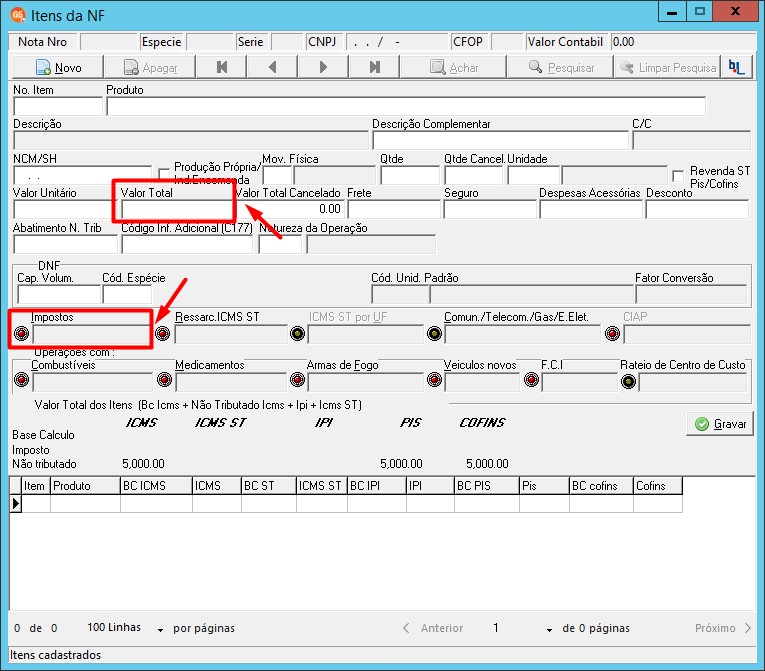Focus Código Inf. Adicional (C177) field
The image size is (765, 671).
(187, 244)
